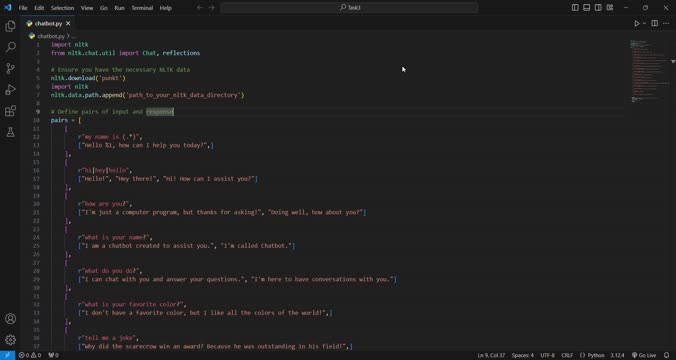
Task: Open the Accounts menu icon
Action: [x=10, y=319]
